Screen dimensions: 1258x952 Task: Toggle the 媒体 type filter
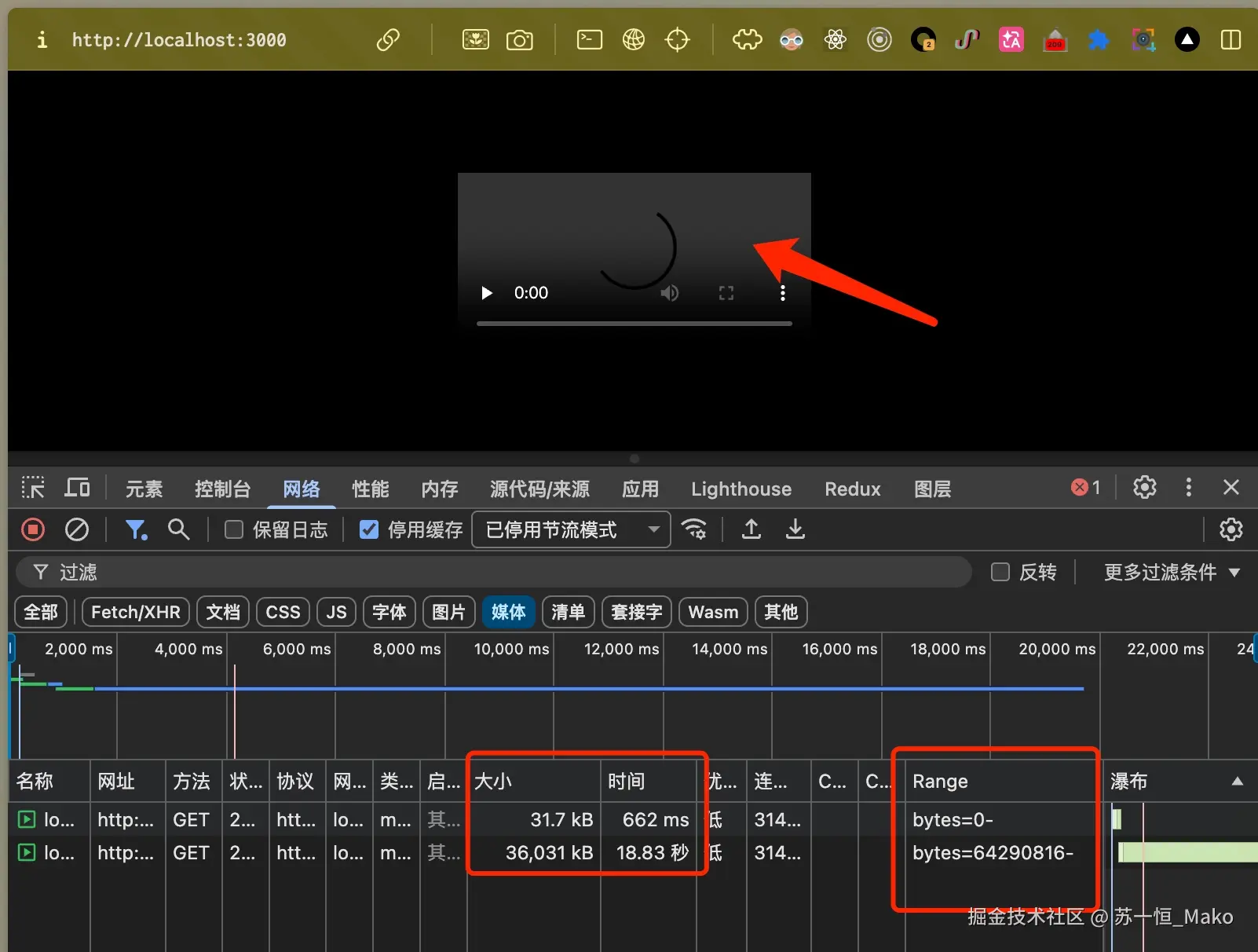(509, 612)
